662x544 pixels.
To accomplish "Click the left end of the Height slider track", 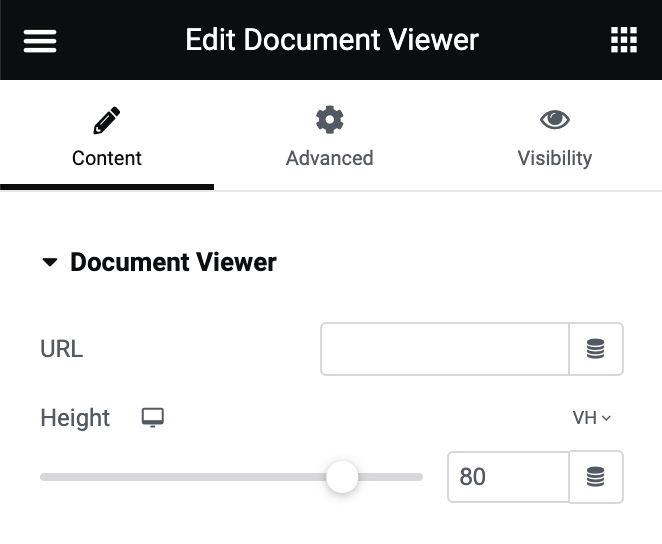I will pos(46,477).
